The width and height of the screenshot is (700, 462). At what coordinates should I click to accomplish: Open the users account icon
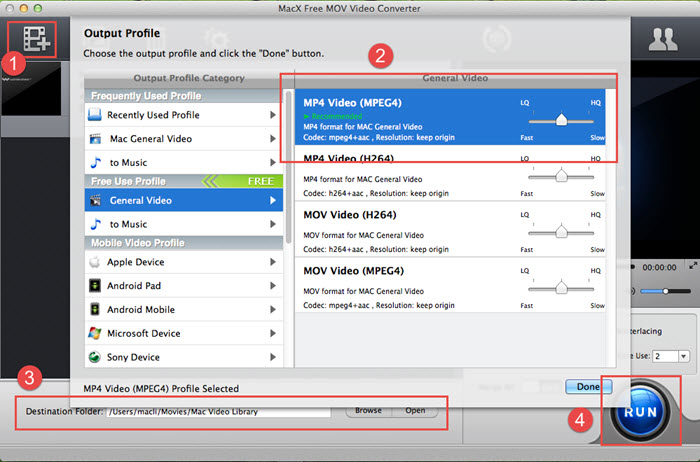(663, 40)
